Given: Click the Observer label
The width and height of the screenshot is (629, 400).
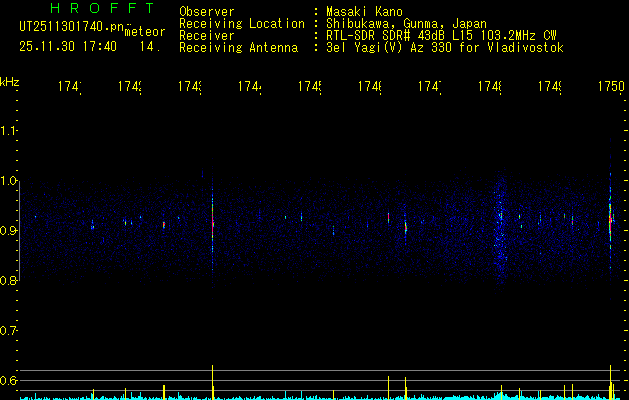Looking at the screenshot, I should [x=207, y=12].
